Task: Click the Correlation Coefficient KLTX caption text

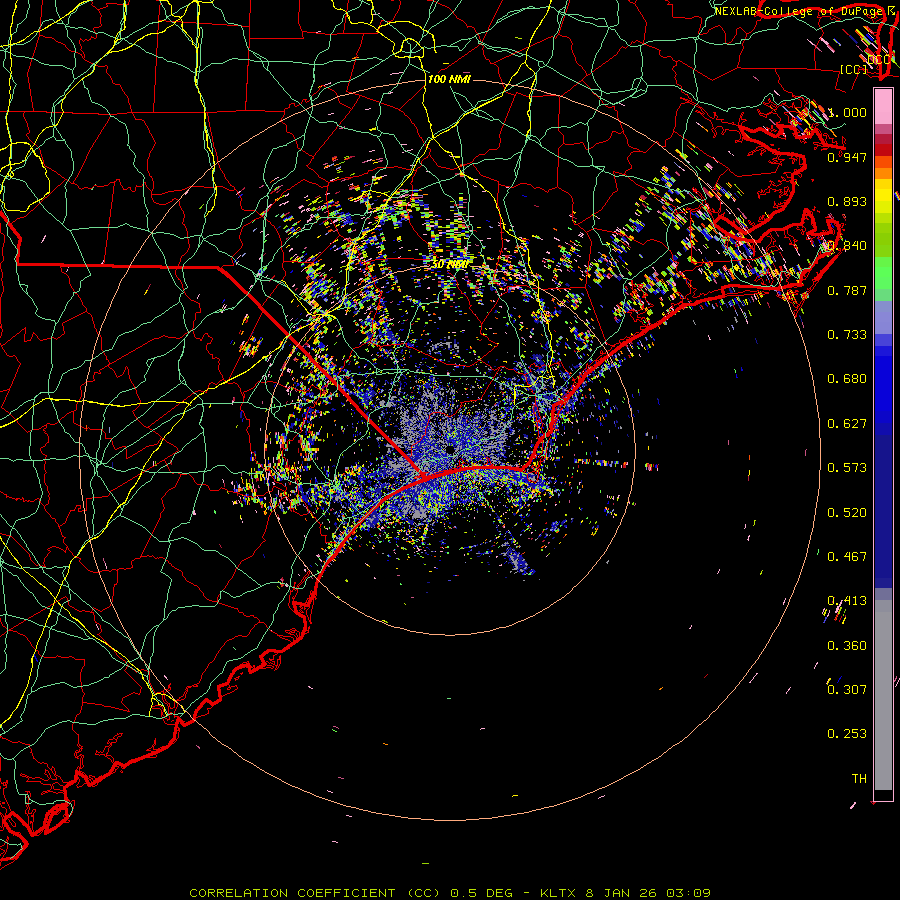Action: click(450, 893)
